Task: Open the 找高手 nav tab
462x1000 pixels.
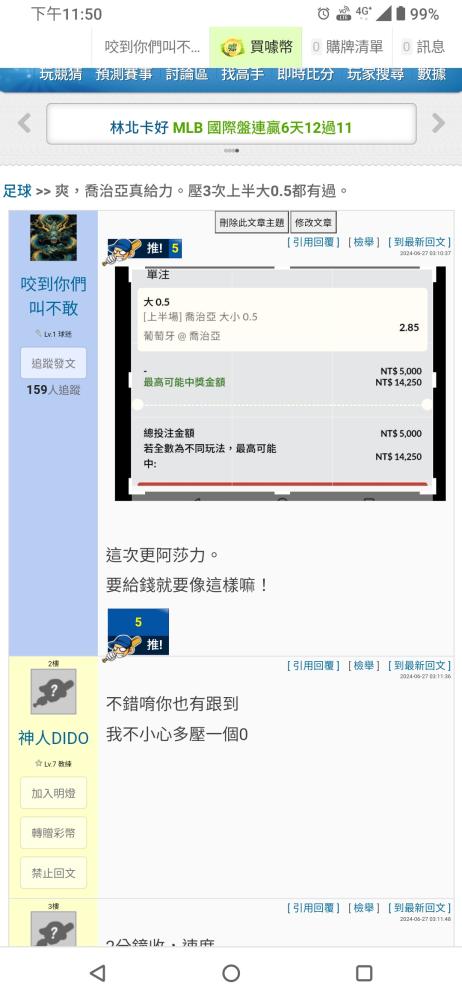Action: [242, 74]
